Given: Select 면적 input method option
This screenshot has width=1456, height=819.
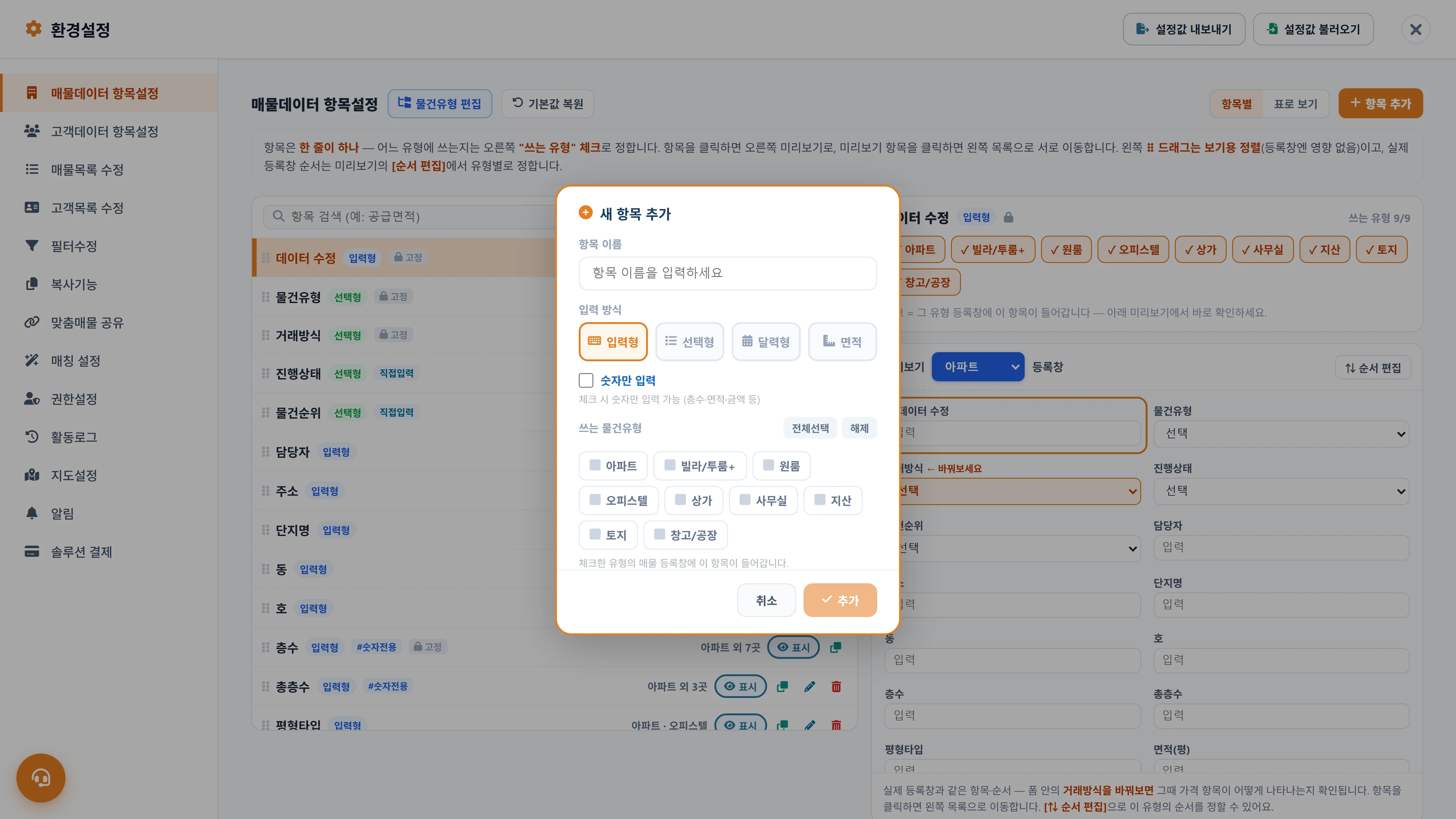Looking at the screenshot, I should (842, 341).
